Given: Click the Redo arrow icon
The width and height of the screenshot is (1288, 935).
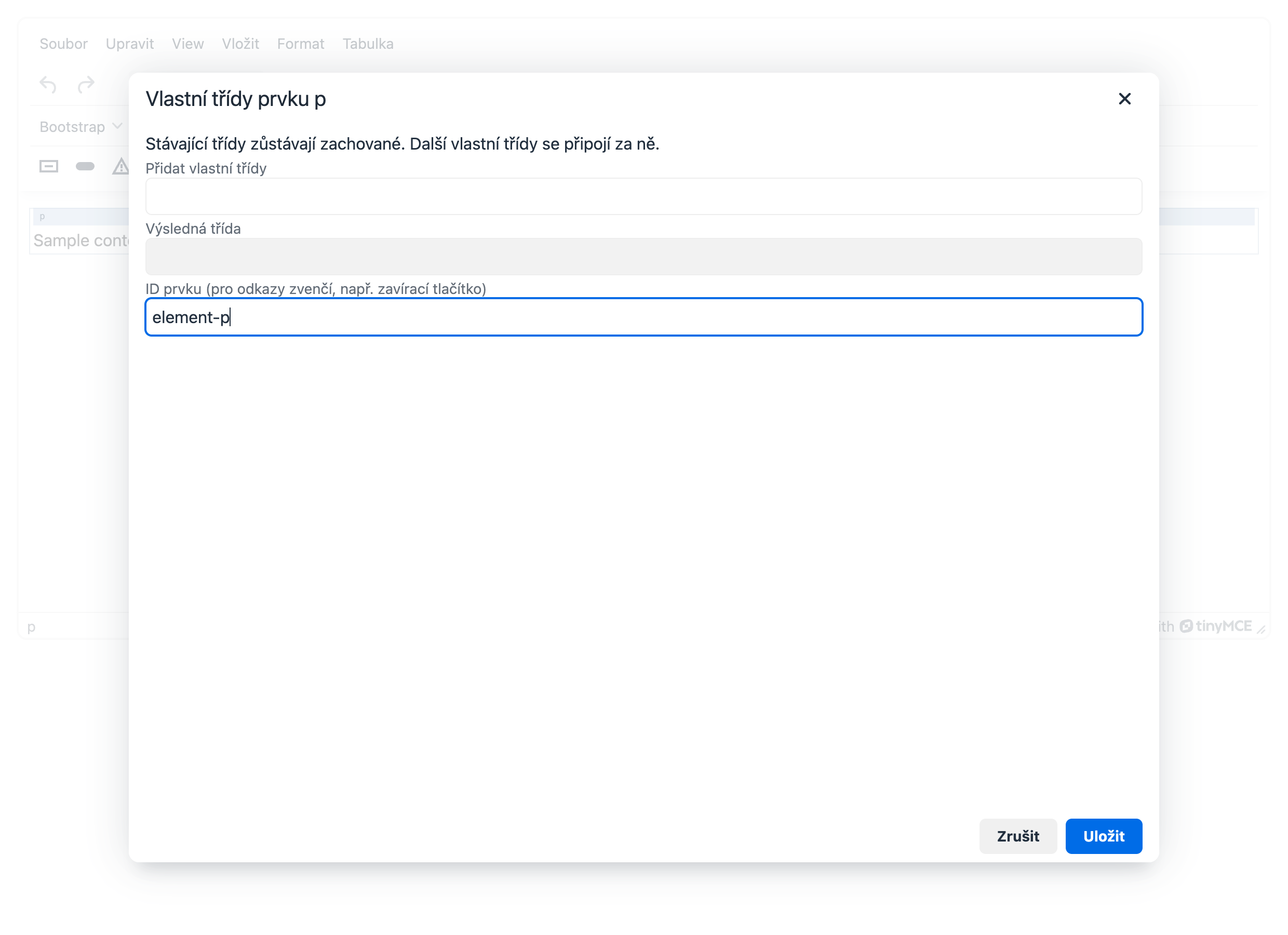Looking at the screenshot, I should coord(86,85).
